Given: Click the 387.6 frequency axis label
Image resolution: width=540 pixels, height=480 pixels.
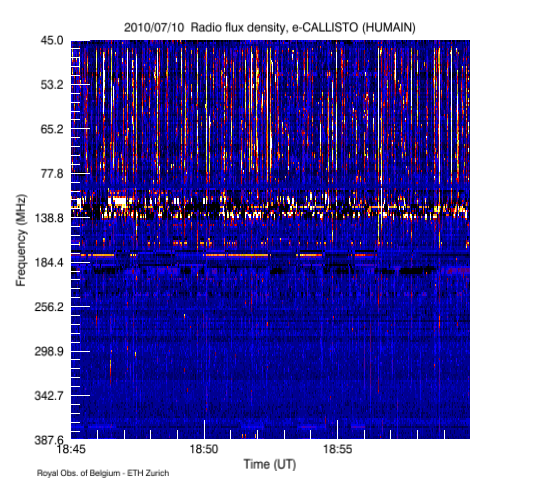Looking at the screenshot, I should click(49, 440).
